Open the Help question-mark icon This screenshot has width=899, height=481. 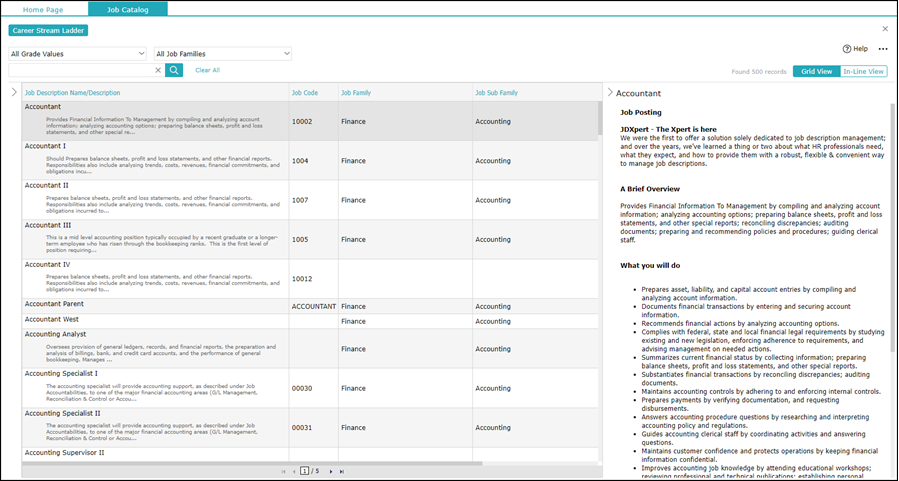click(x=847, y=49)
